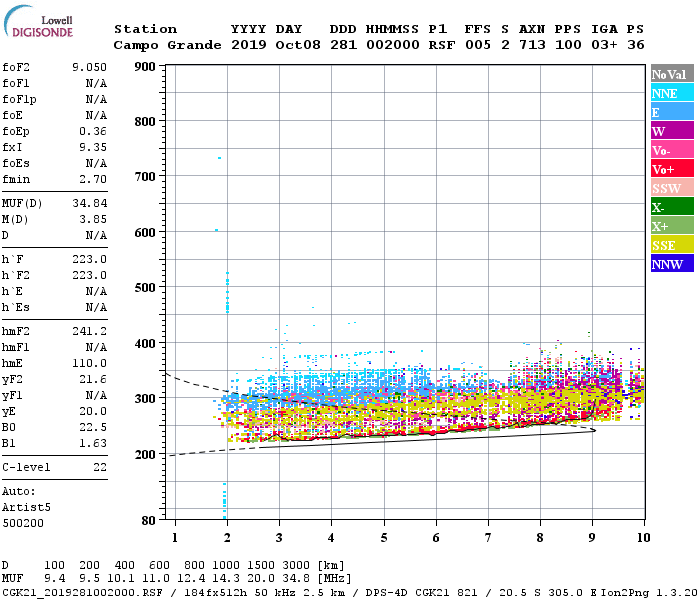Click the CGK21_2019281002000.RSF file name
Viewport: 700px width, 600px height.
[82, 593]
